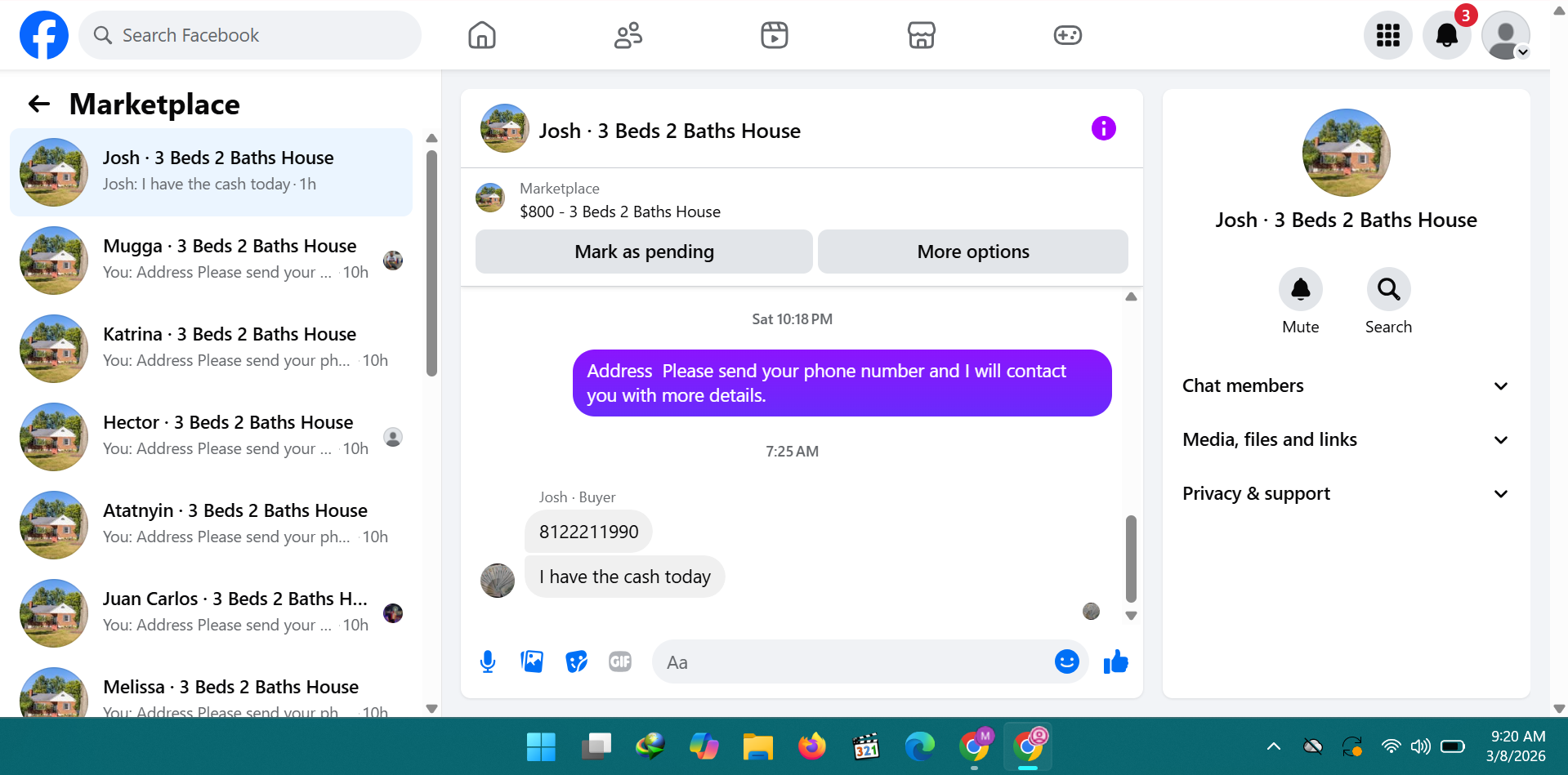
Task: Open the account profile dropdown menu
Action: click(1506, 35)
